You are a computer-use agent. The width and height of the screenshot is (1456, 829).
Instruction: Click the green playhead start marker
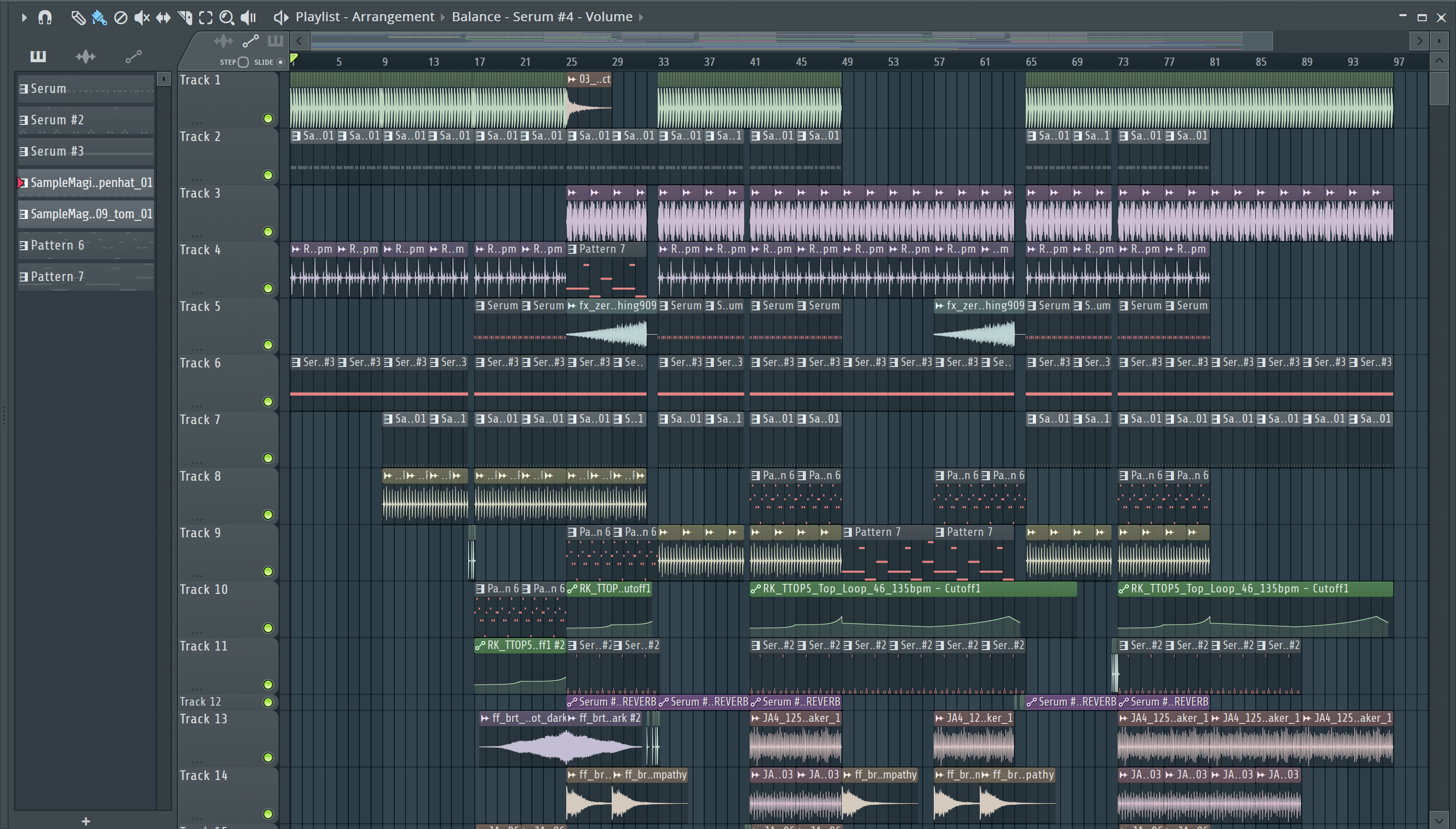click(x=294, y=58)
